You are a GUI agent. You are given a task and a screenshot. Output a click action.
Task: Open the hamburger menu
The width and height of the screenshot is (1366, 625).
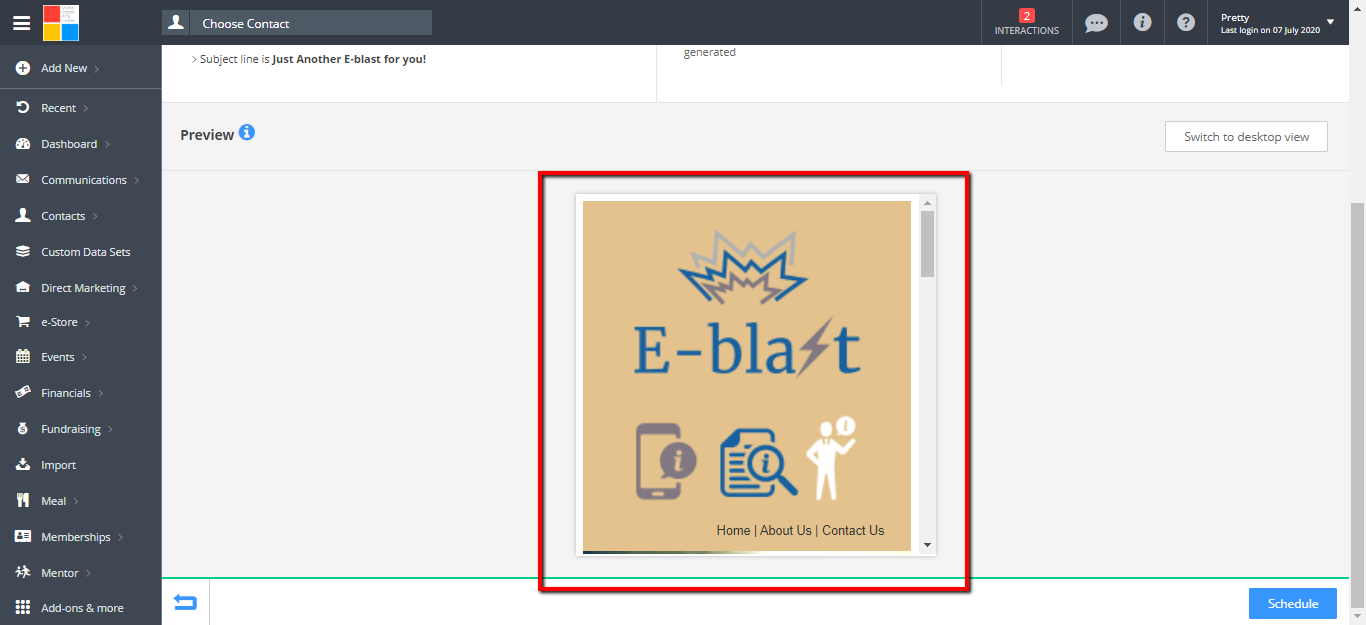pos(21,22)
